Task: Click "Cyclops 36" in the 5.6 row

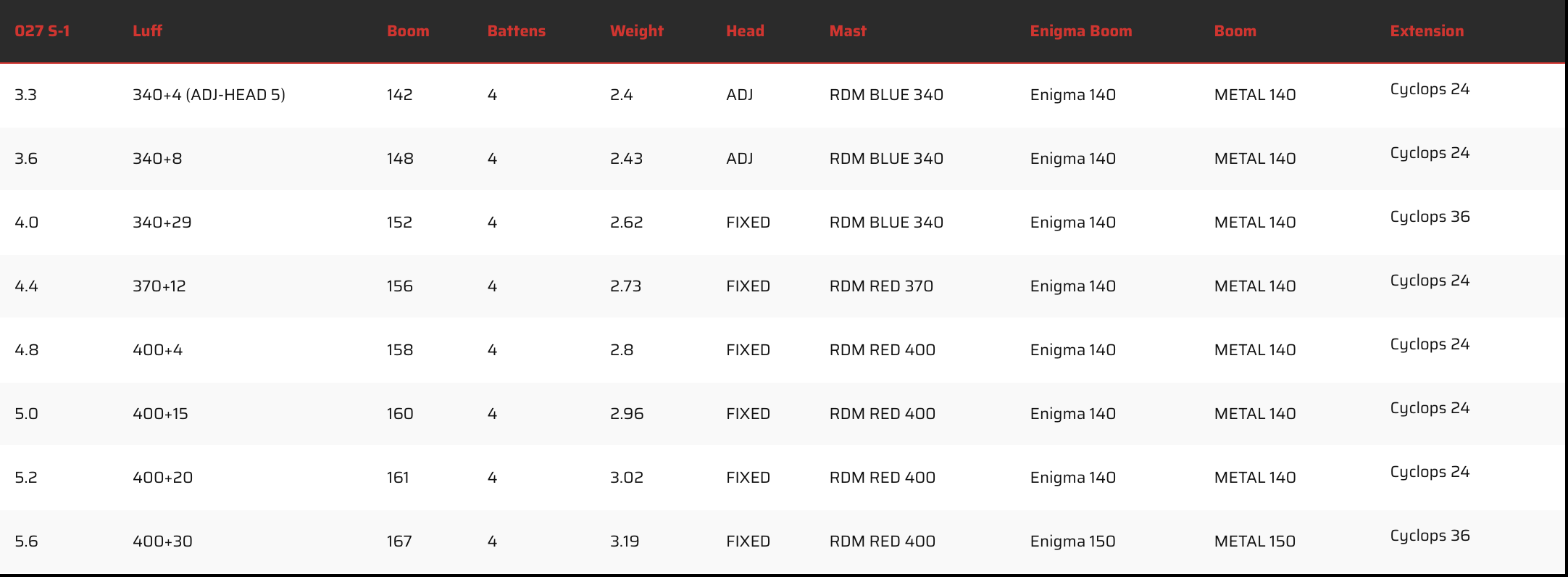Action: [x=1430, y=536]
